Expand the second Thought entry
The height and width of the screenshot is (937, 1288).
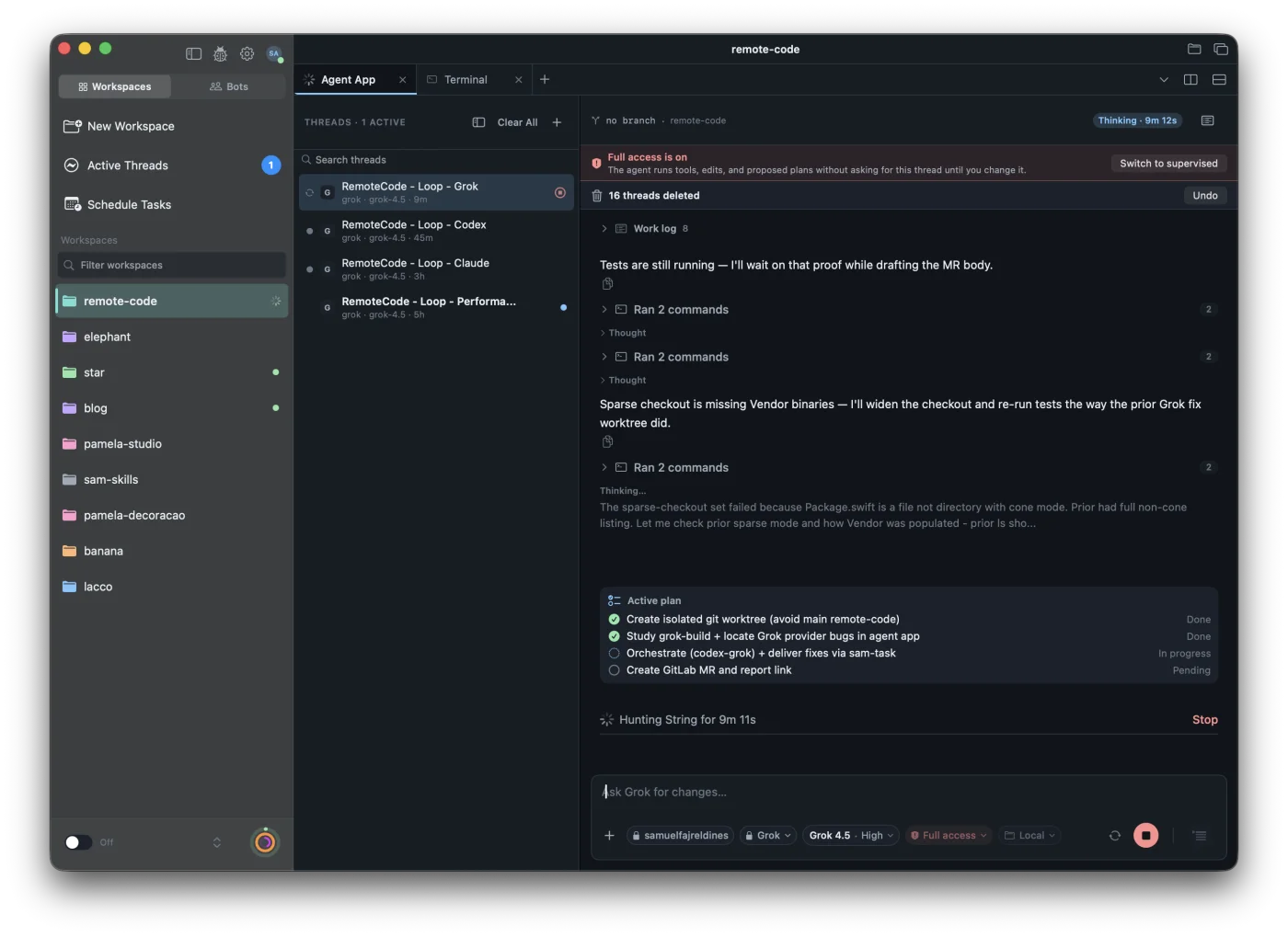coord(624,381)
